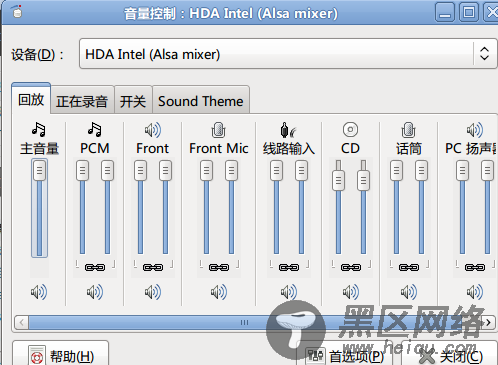Click the Front left channel slider handle

[x=140, y=170]
